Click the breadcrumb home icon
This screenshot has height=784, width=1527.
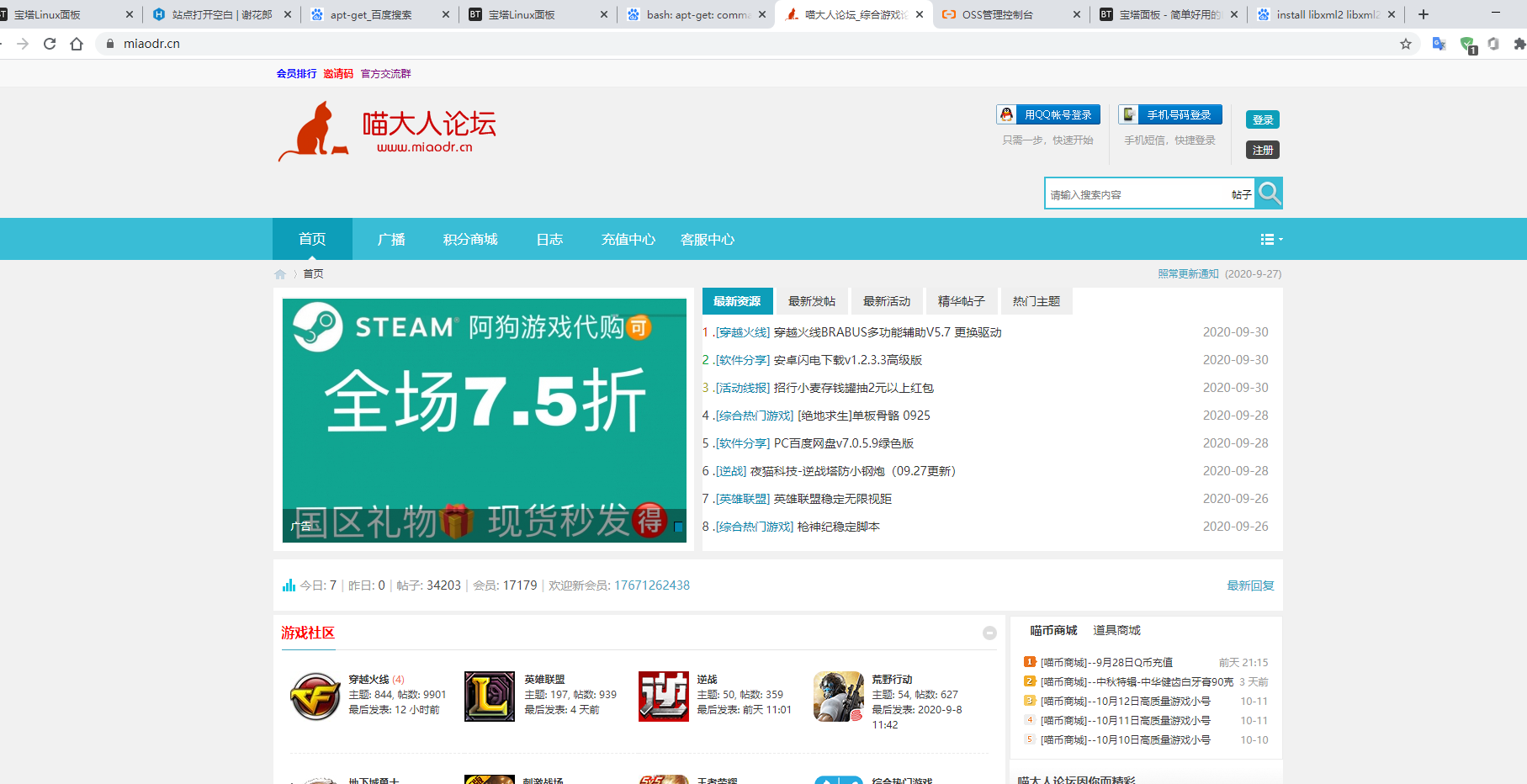280,274
